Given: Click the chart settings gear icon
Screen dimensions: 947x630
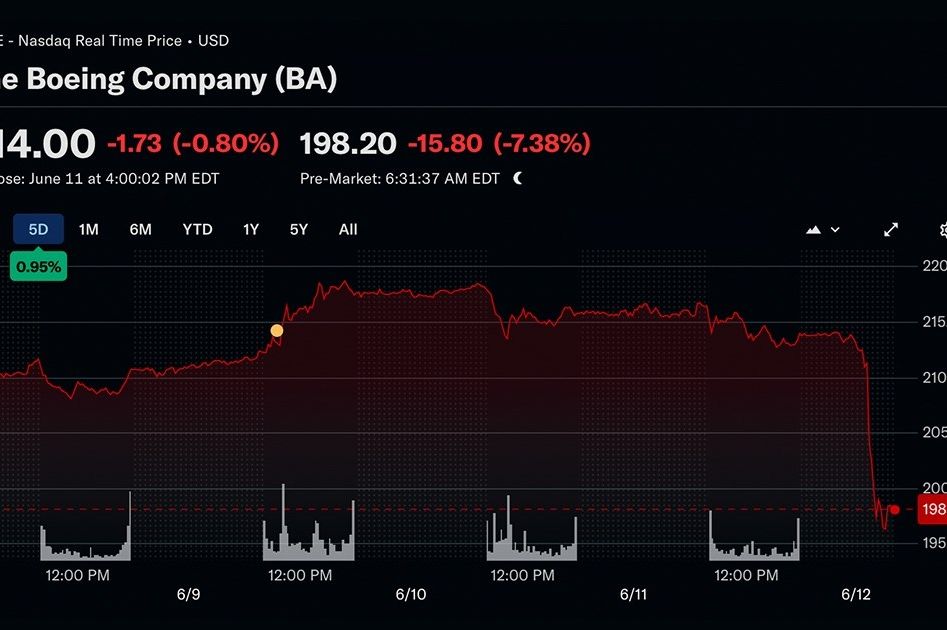Looking at the screenshot, I should (942, 230).
